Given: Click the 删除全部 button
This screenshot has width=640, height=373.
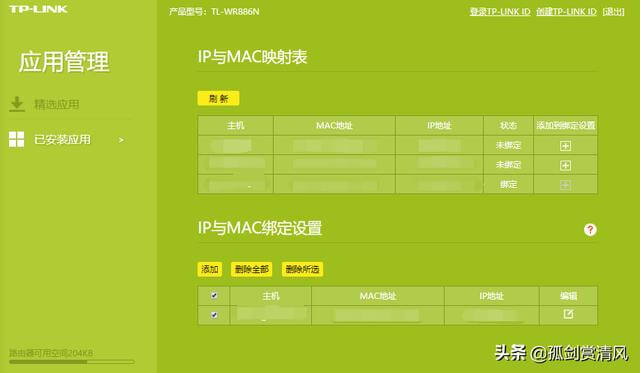Looking at the screenshot, I should coord(251,269).
